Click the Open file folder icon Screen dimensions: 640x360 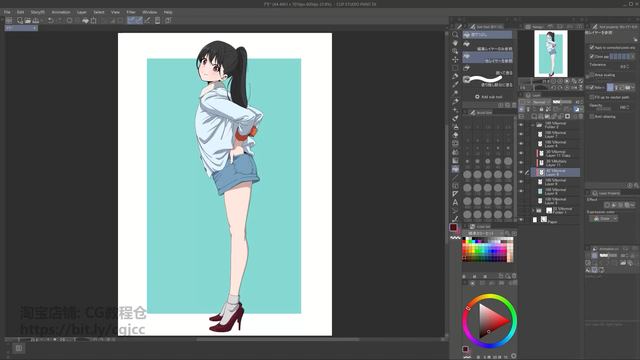pyautogui.click(x=27, y=20)
